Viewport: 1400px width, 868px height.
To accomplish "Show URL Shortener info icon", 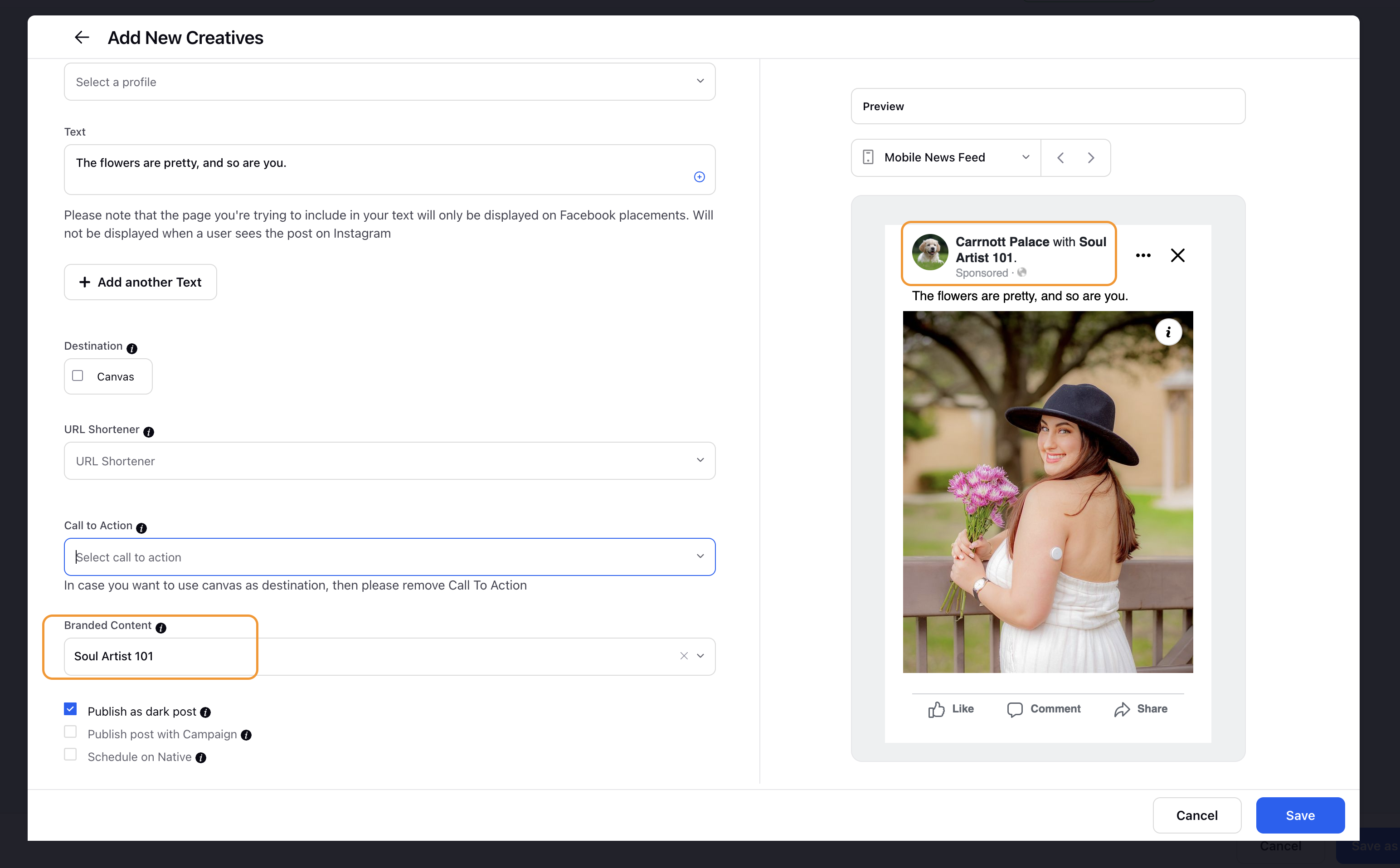I will 149,432.
